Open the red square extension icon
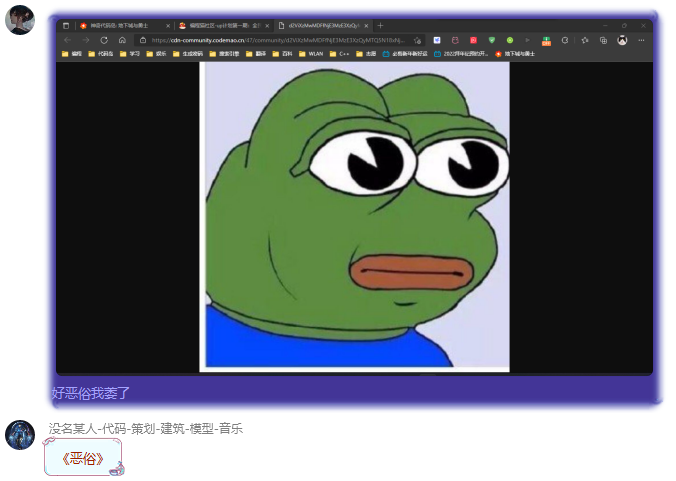 473,40
